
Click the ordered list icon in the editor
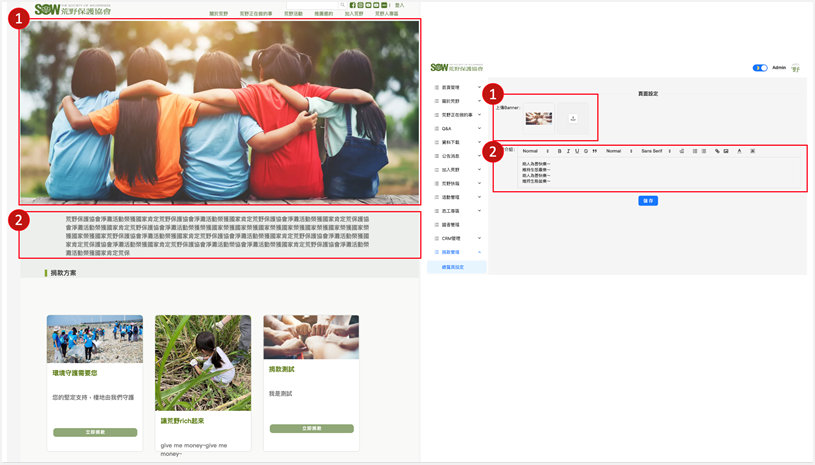[695, 151]
